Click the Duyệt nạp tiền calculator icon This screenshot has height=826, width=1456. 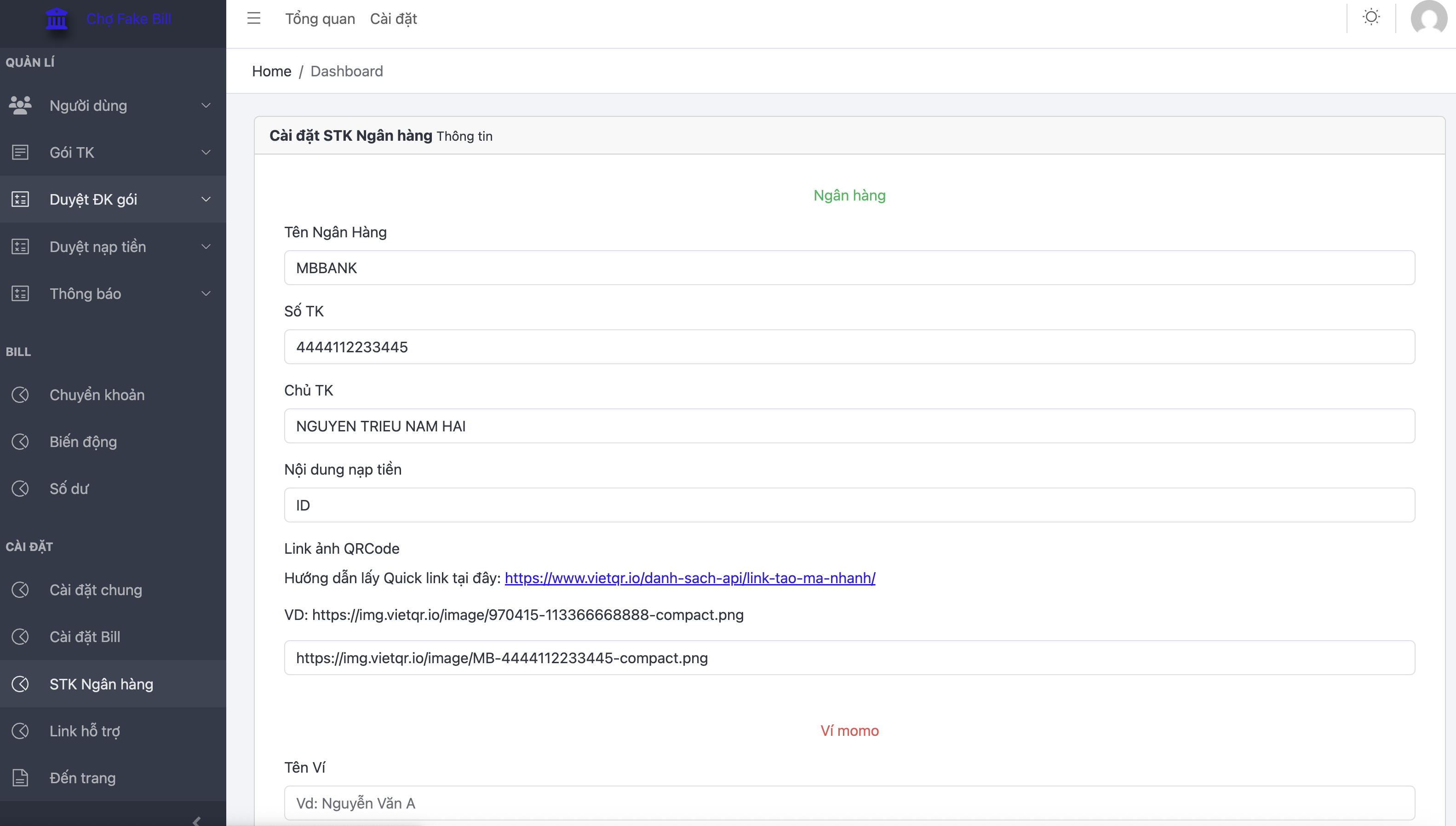tap(20, 247)
